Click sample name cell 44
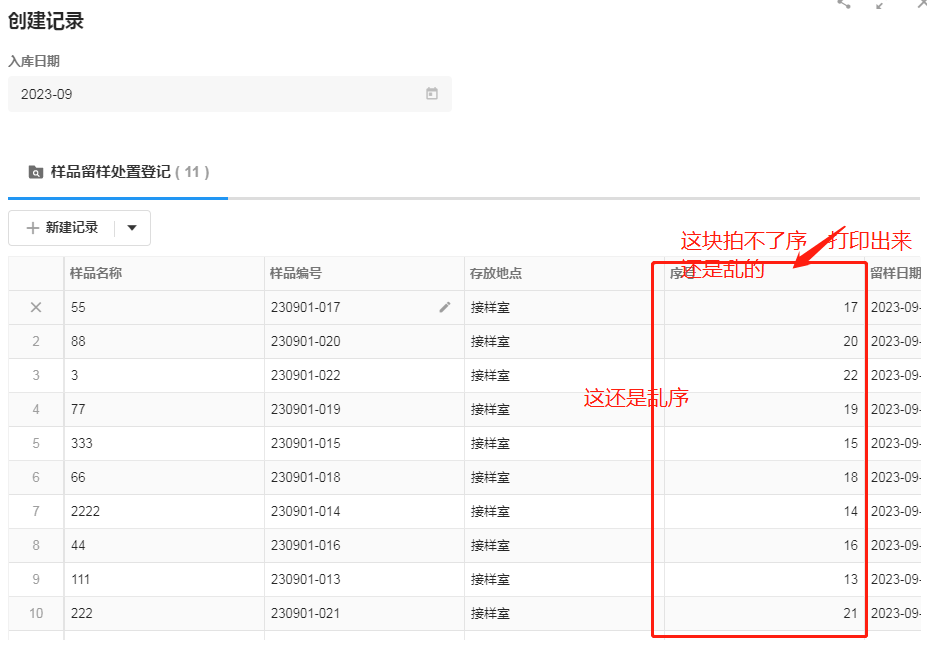The height and width of the screenshot is (646, 927). [x=164, y=545]
